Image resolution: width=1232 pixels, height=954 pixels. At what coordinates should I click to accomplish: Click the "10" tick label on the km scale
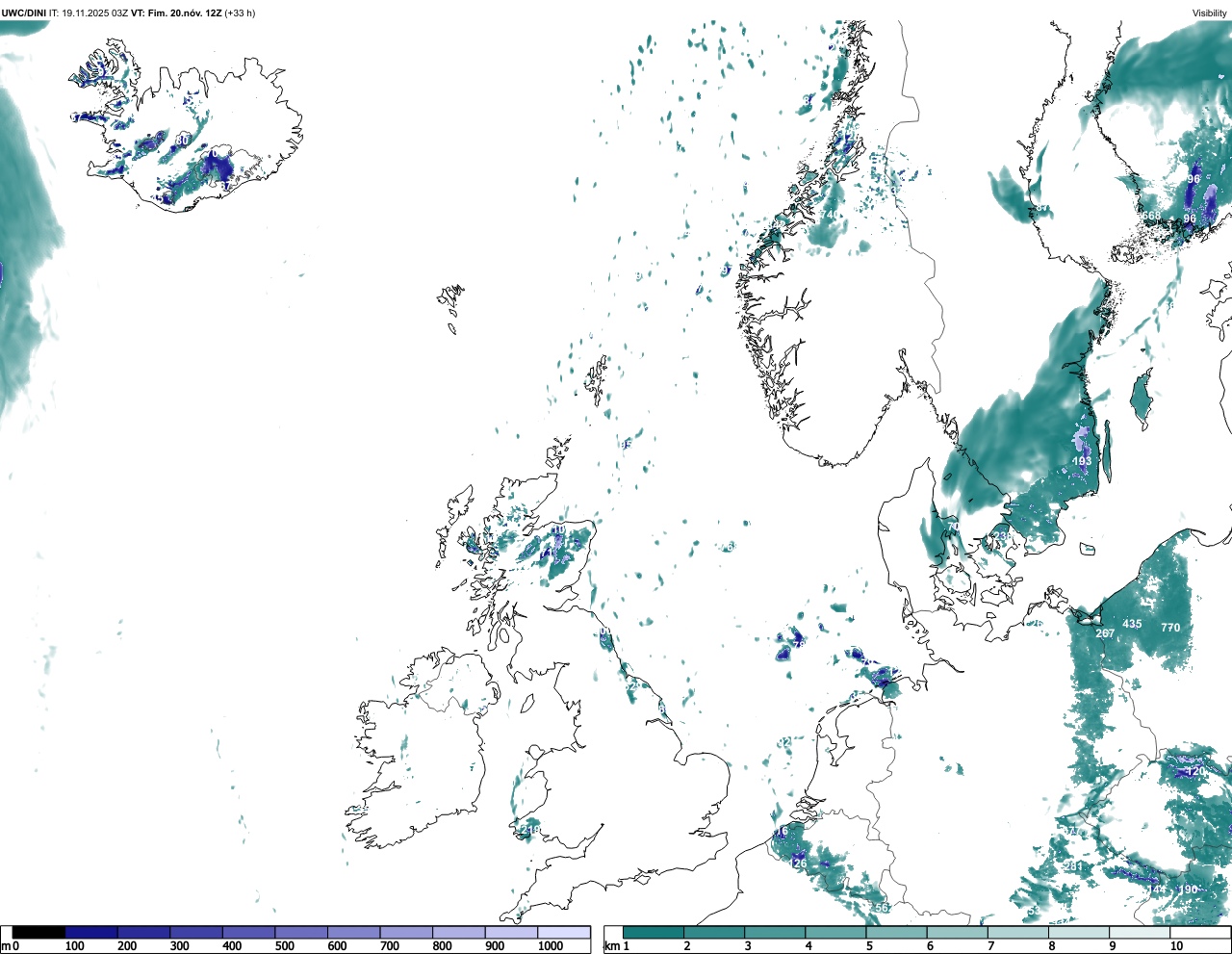pyautogui.click(x=1176, y=946)
